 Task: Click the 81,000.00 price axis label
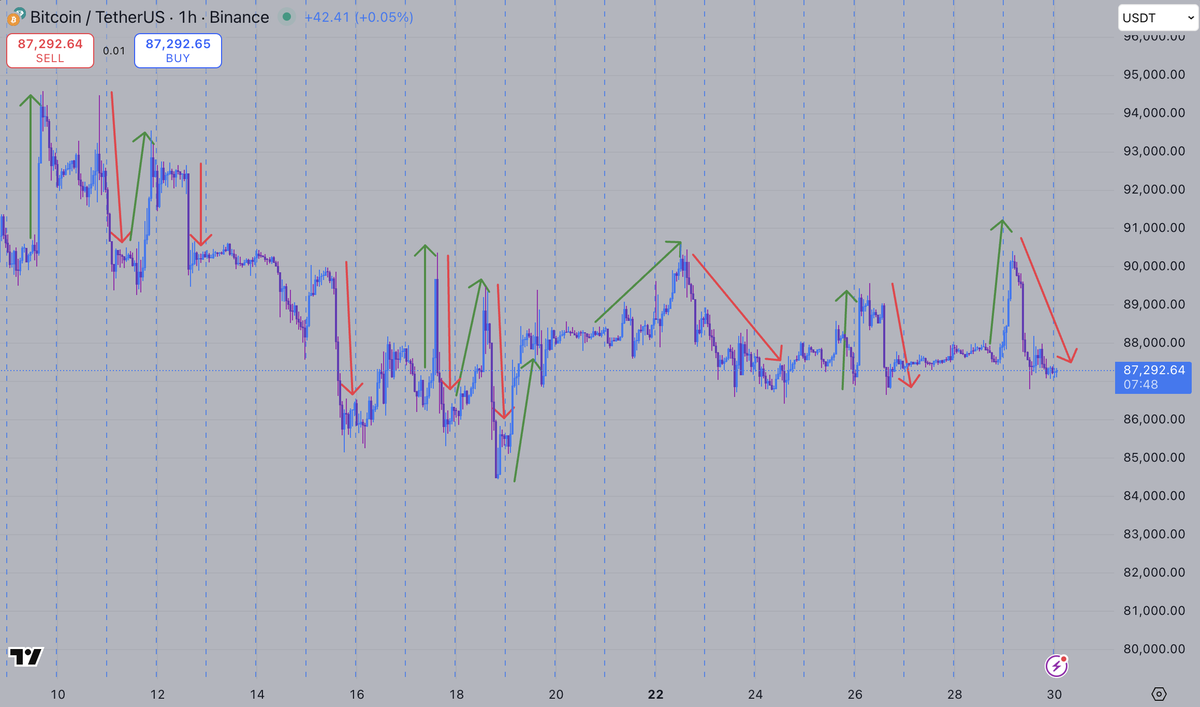pos(1155,611)
